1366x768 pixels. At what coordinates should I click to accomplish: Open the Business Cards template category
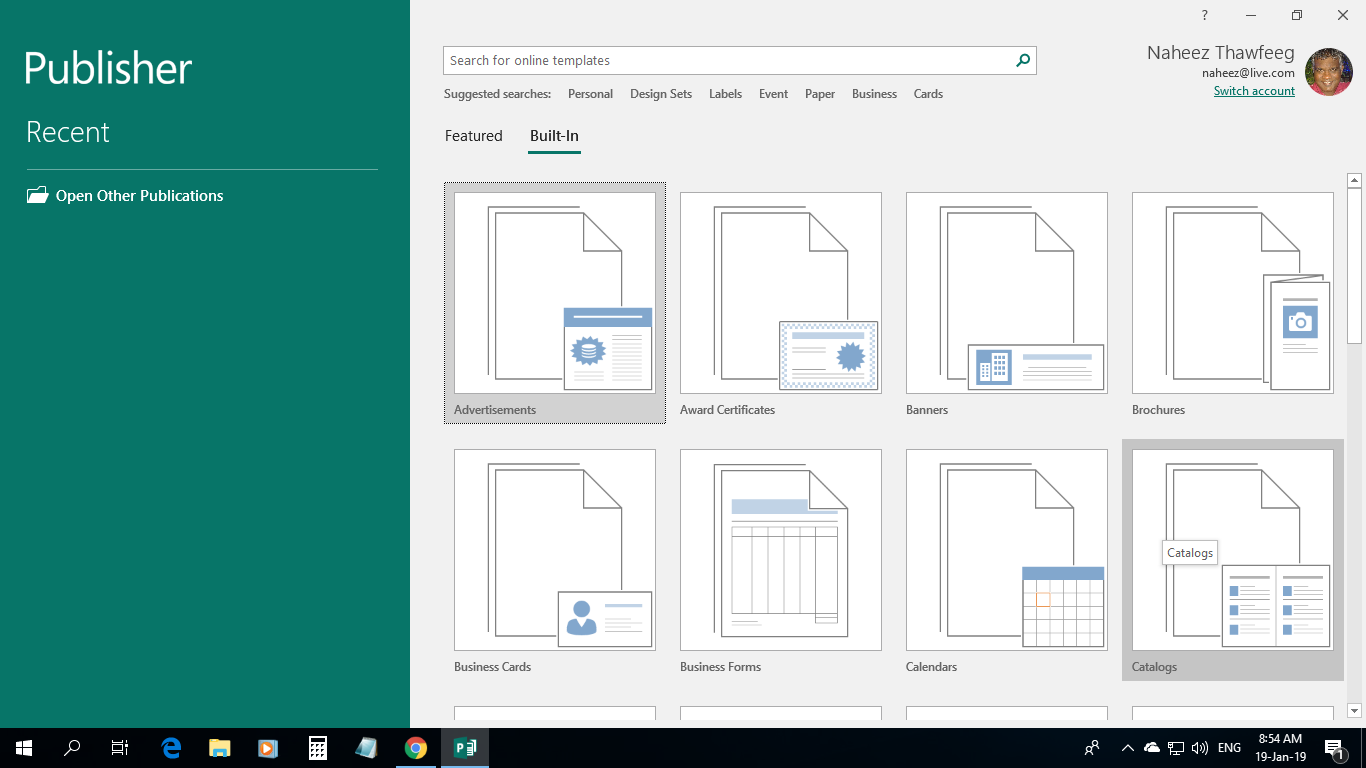(555, 560)
